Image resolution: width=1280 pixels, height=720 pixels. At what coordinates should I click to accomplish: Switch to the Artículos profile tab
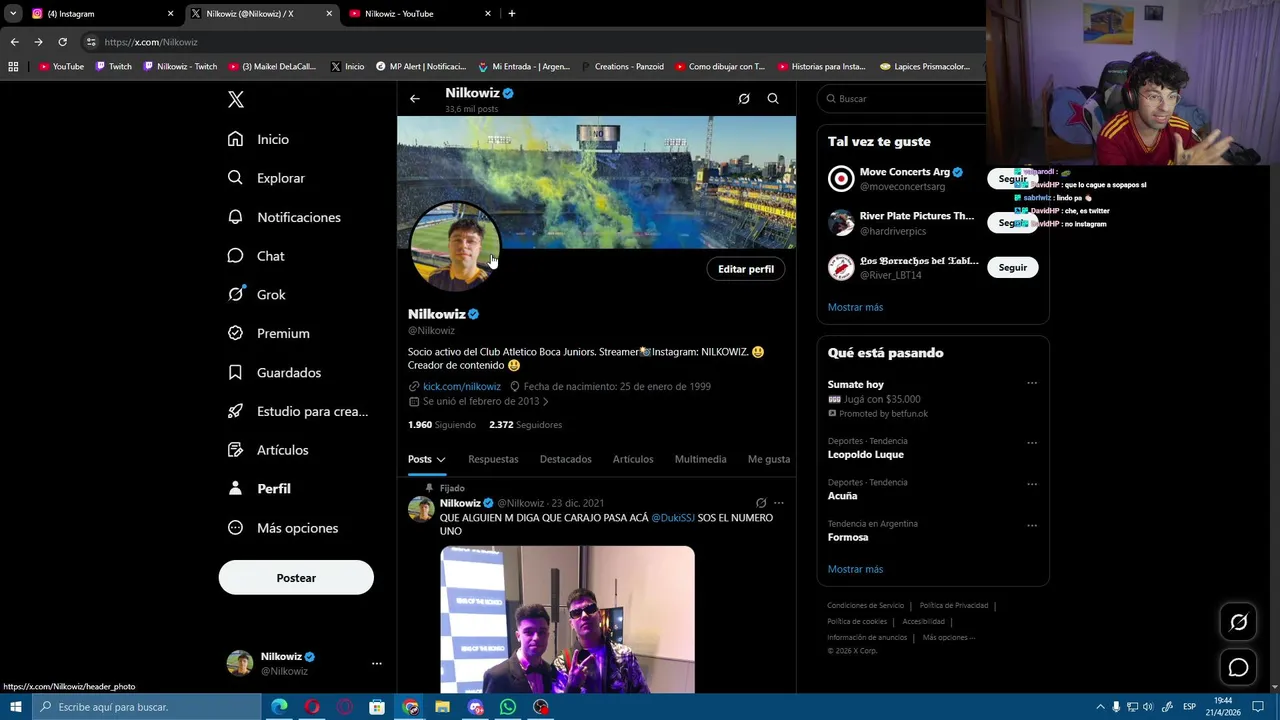pyautogui.click(x=633, y=459)
